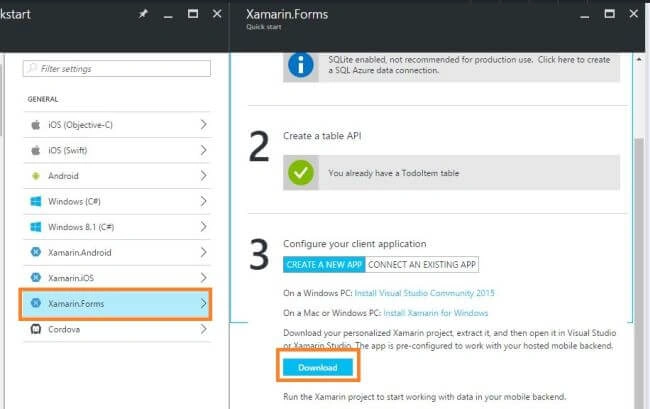Open Windows (C#) via its chevron arrow
This screenshot has width=650, height=409.
click(204, 201)
